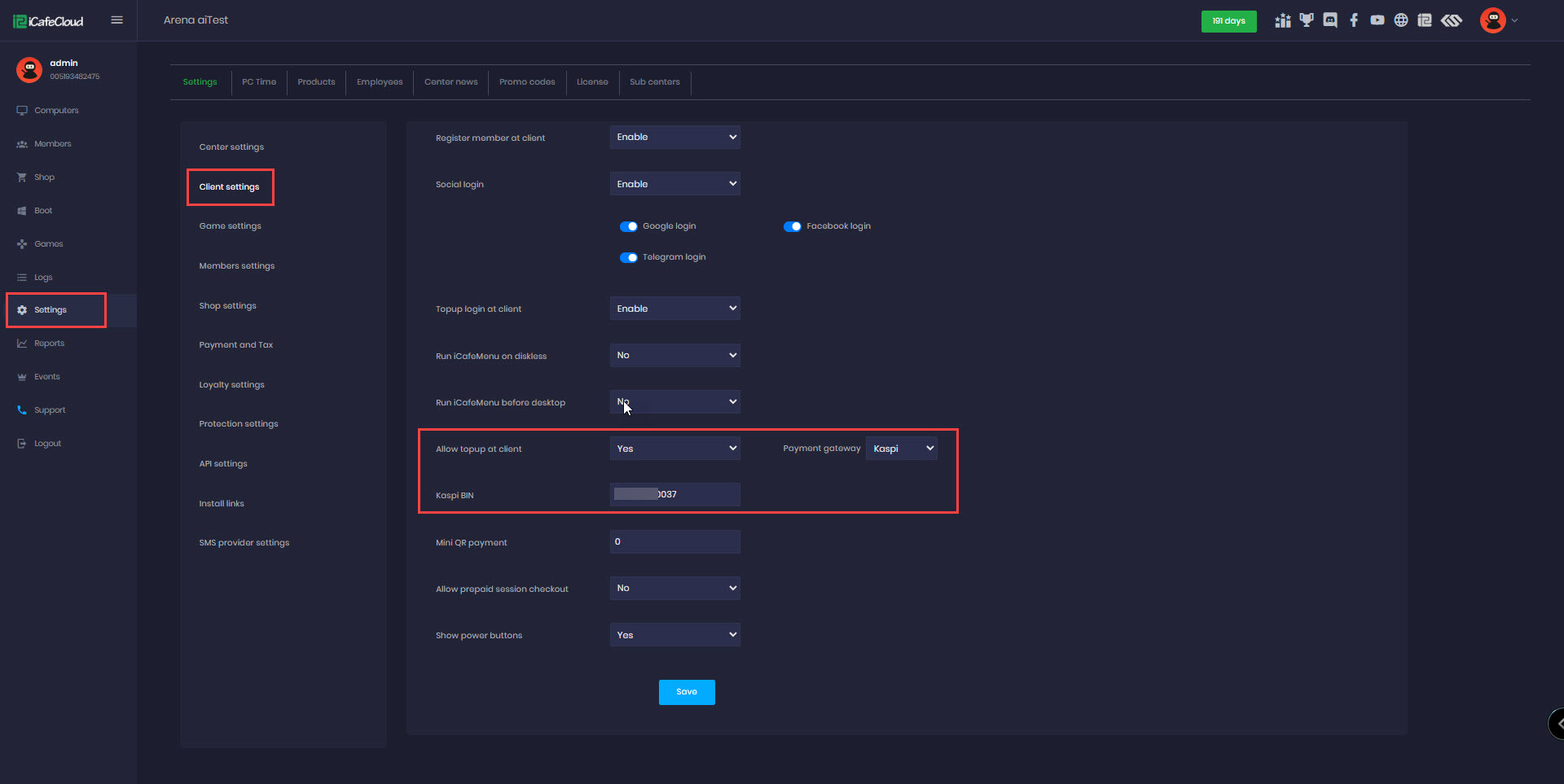The image size is (1564, 784).
Task: Open the Discord icon in the top bar
Action: (x=1330, y=20)
